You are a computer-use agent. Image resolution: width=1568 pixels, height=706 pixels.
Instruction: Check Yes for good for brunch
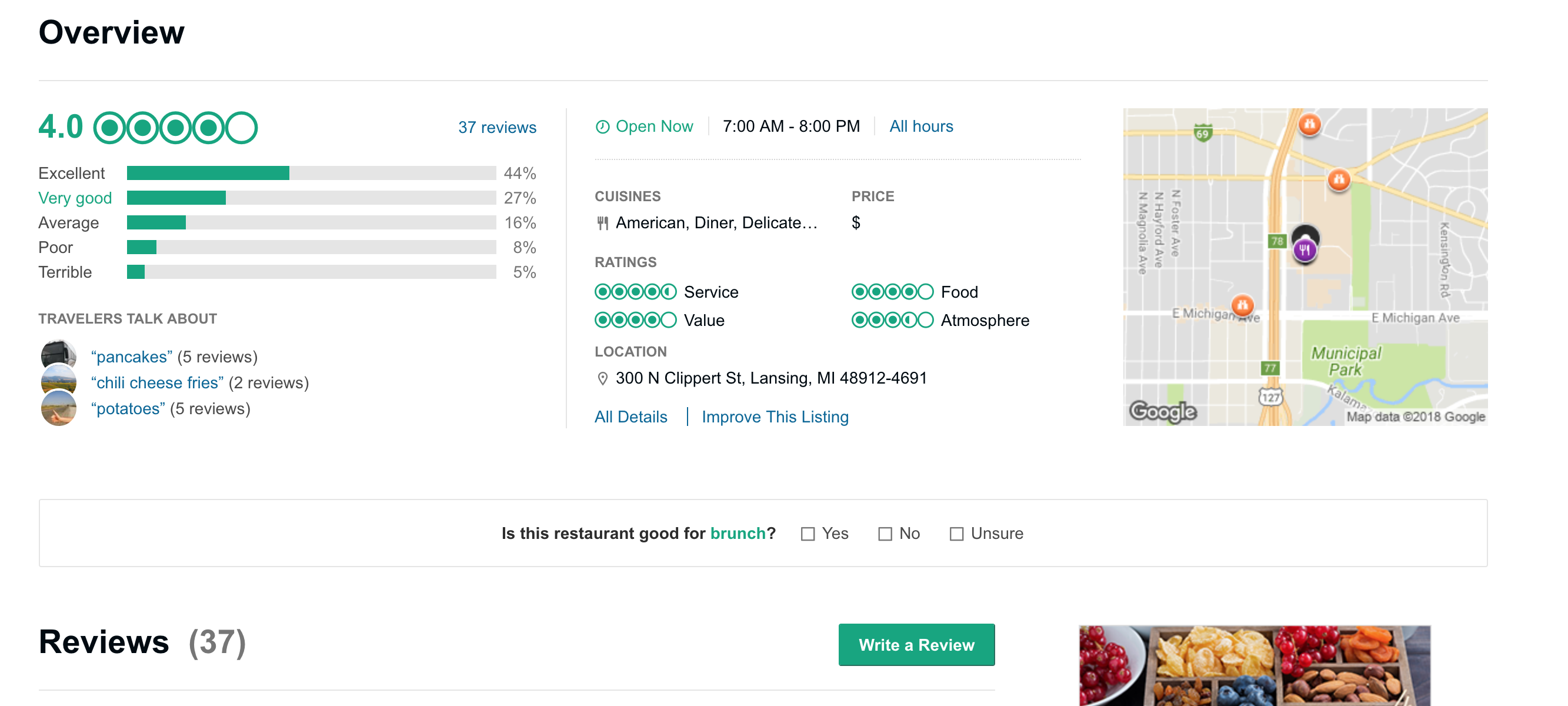coord(808,534)
